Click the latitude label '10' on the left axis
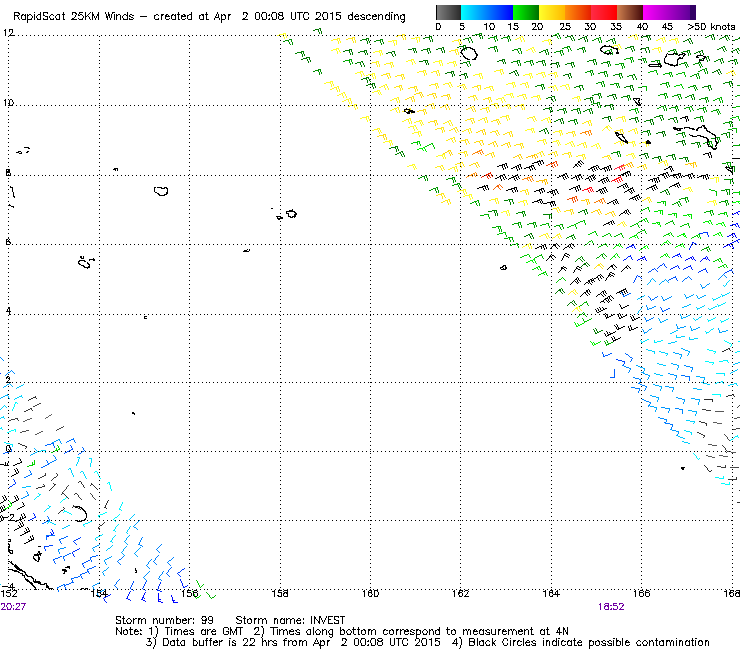The width and height of the screenshot is (740, 650). click(8, 102)
